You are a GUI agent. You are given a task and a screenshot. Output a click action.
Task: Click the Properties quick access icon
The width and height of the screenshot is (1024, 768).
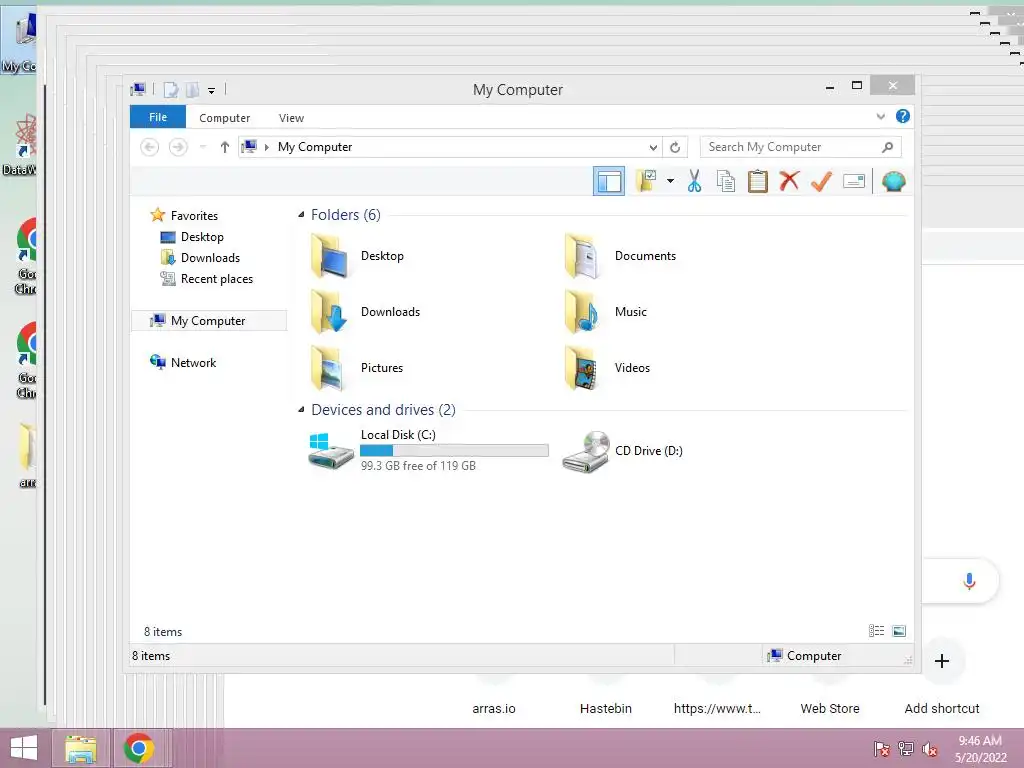point(171,89)
